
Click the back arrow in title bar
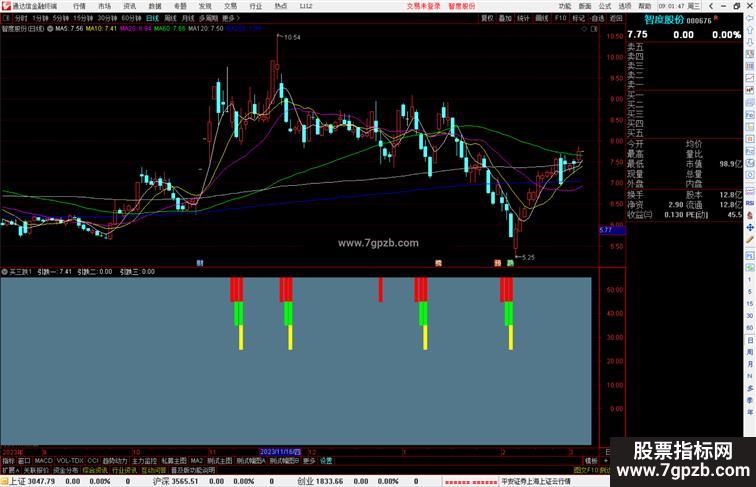[711, 6]
